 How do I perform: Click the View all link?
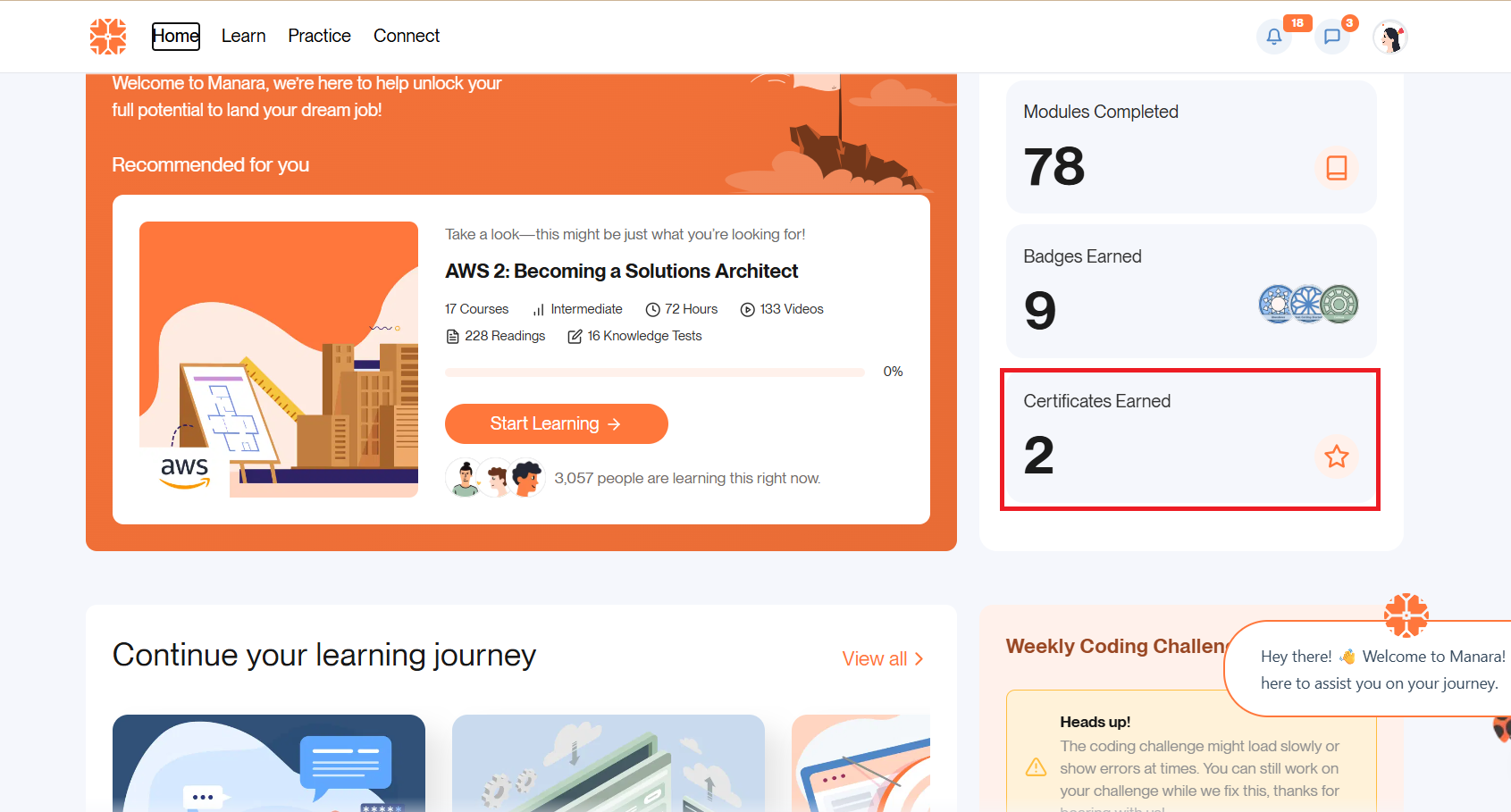[x=882, y=659]
